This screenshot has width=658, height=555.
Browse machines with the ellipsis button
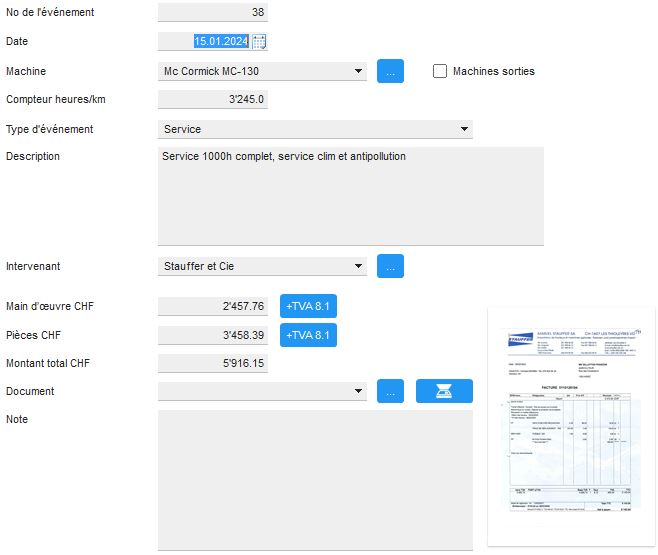pyautogui.click(x=390, y=72)
